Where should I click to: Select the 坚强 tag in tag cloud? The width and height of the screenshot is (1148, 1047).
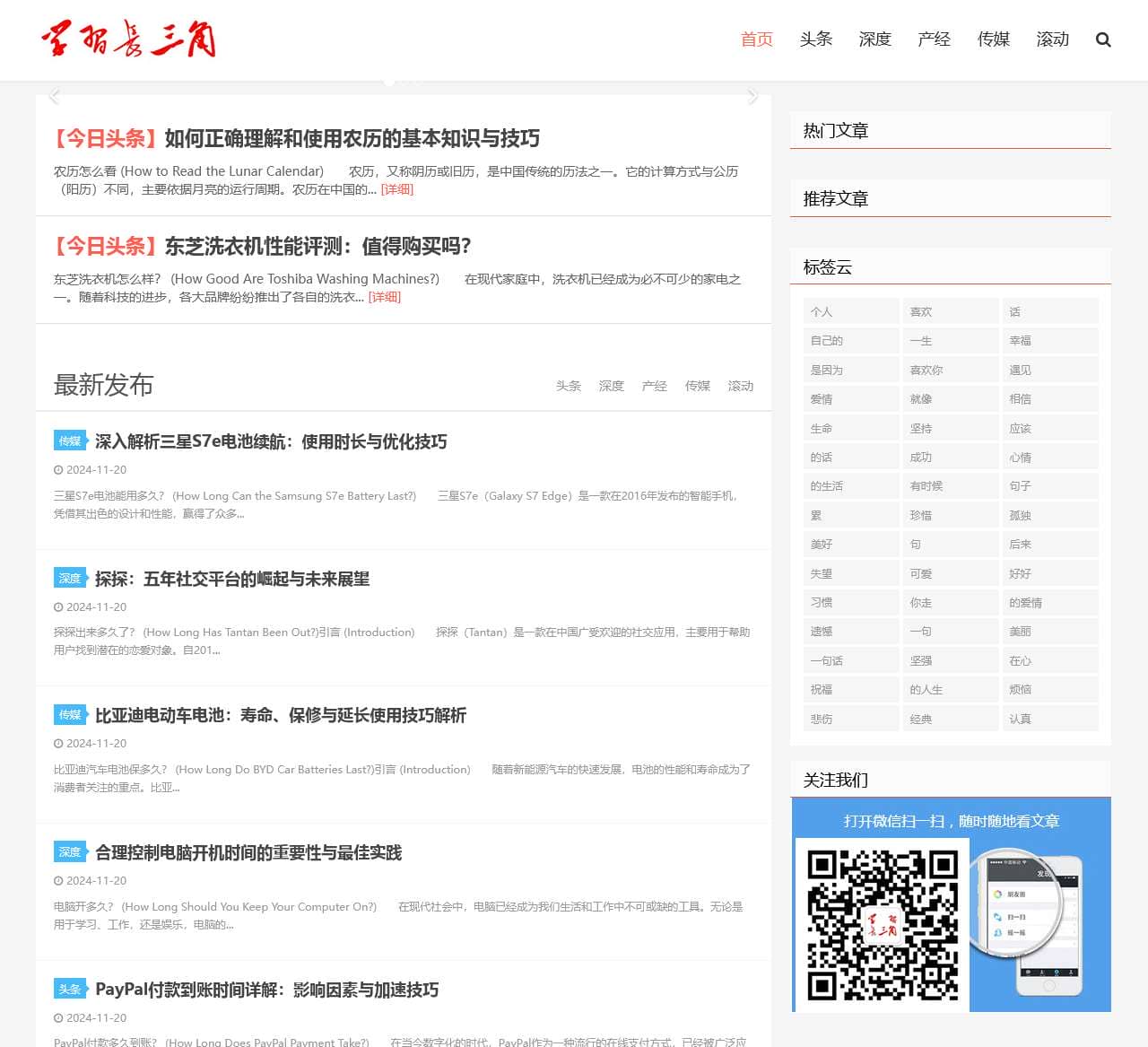(x=951, y=660)
